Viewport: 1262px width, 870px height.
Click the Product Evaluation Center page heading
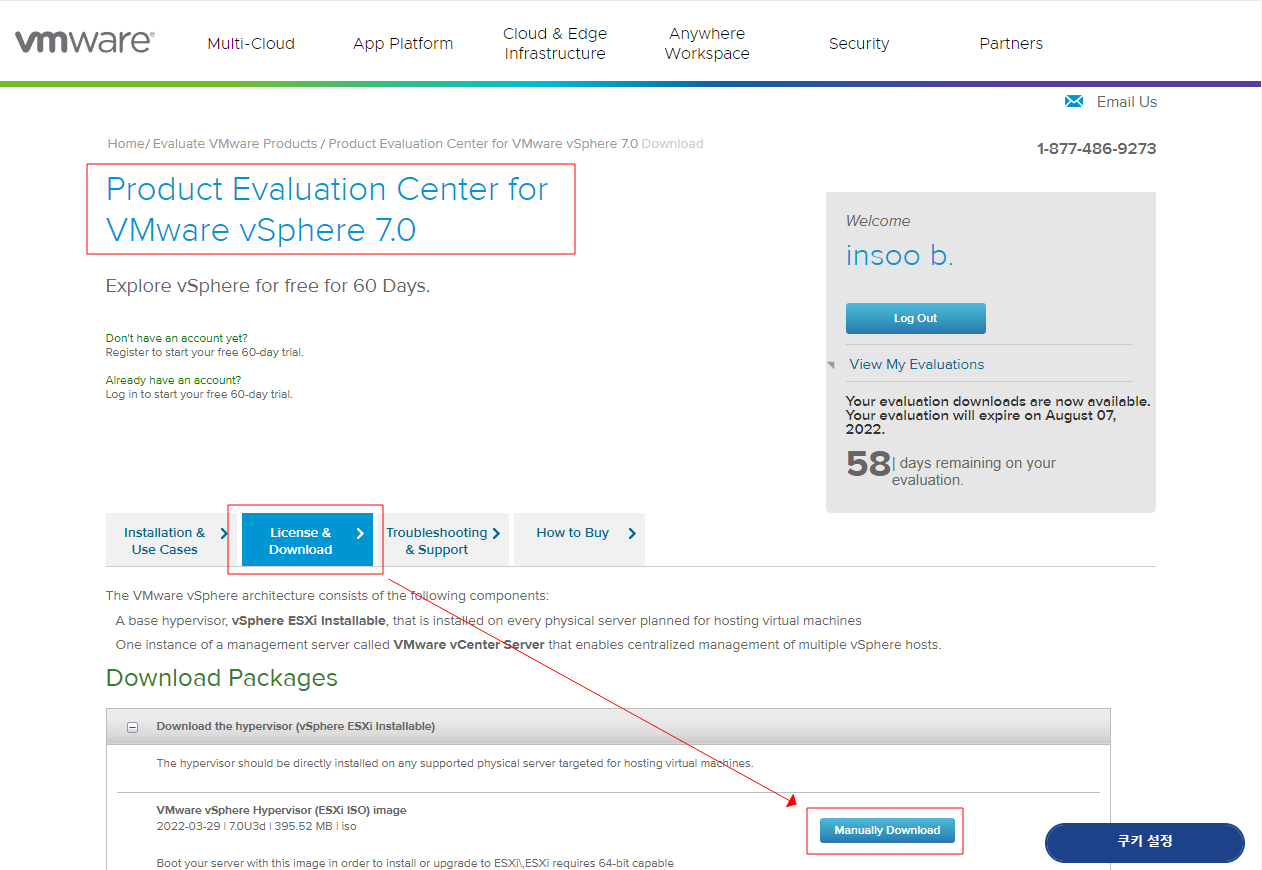pos(327,209)
